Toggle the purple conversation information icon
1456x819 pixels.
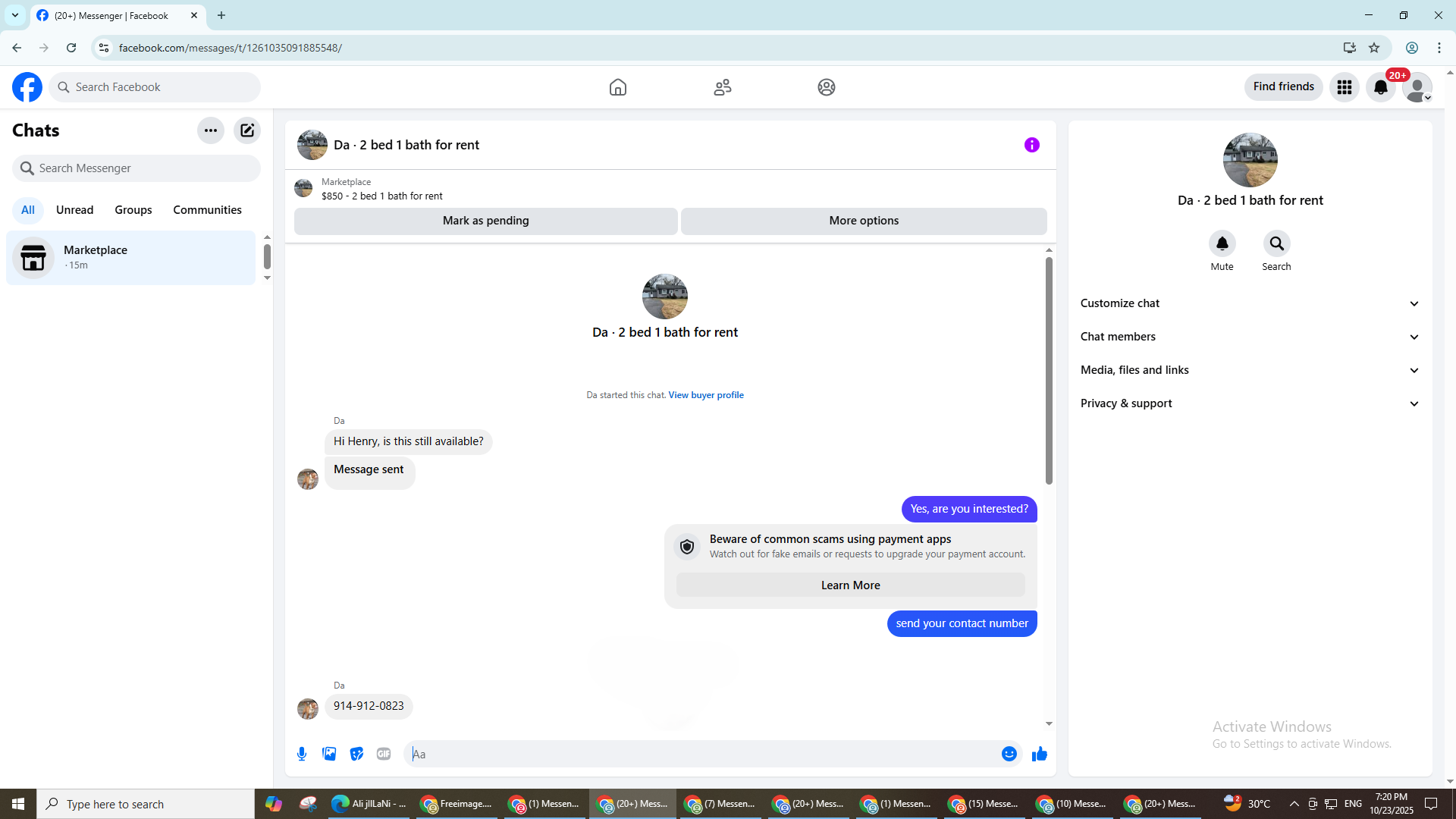point(1031,145)
